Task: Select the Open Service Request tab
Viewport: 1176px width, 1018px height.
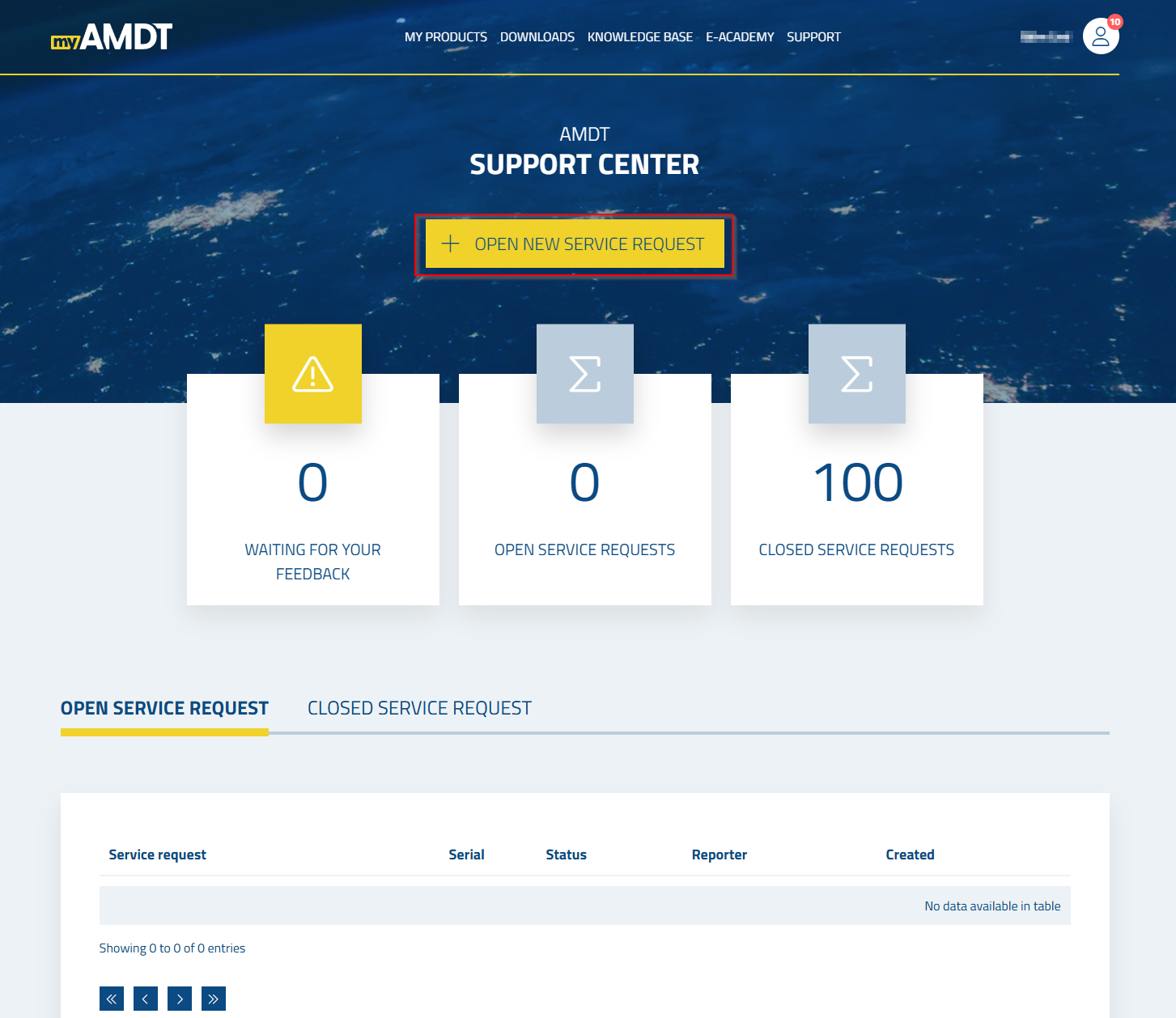Action: click(164, 708)
